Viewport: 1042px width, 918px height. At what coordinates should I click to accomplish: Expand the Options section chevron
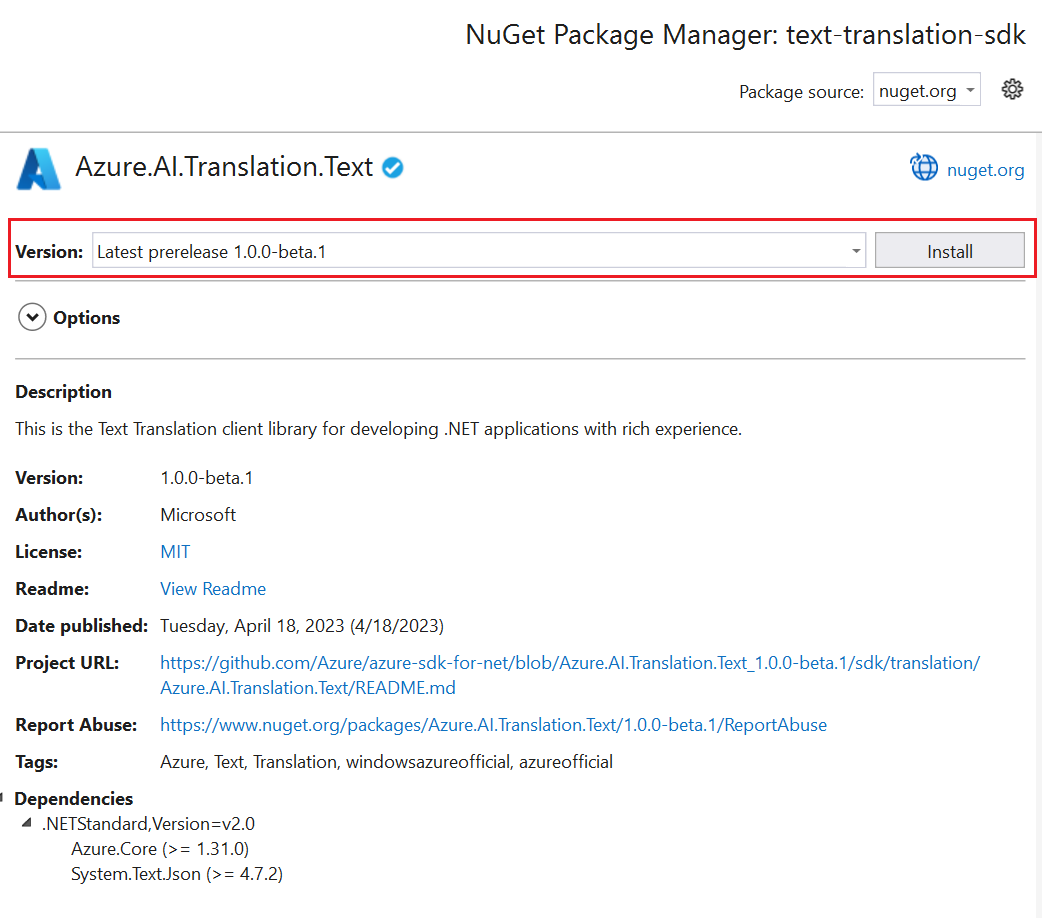point(31,316)
